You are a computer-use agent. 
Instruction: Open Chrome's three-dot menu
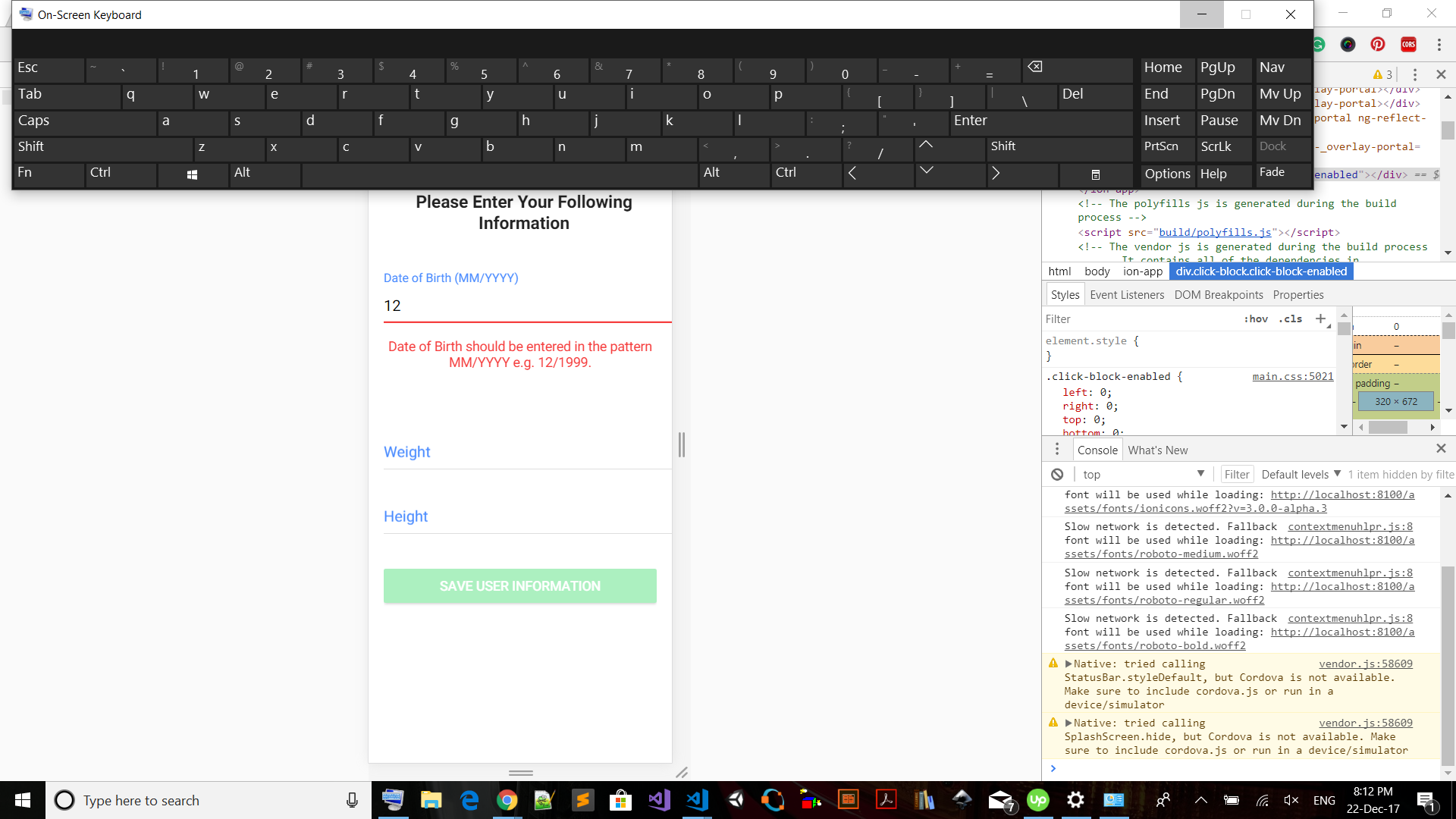click(x=1439, y=44)
